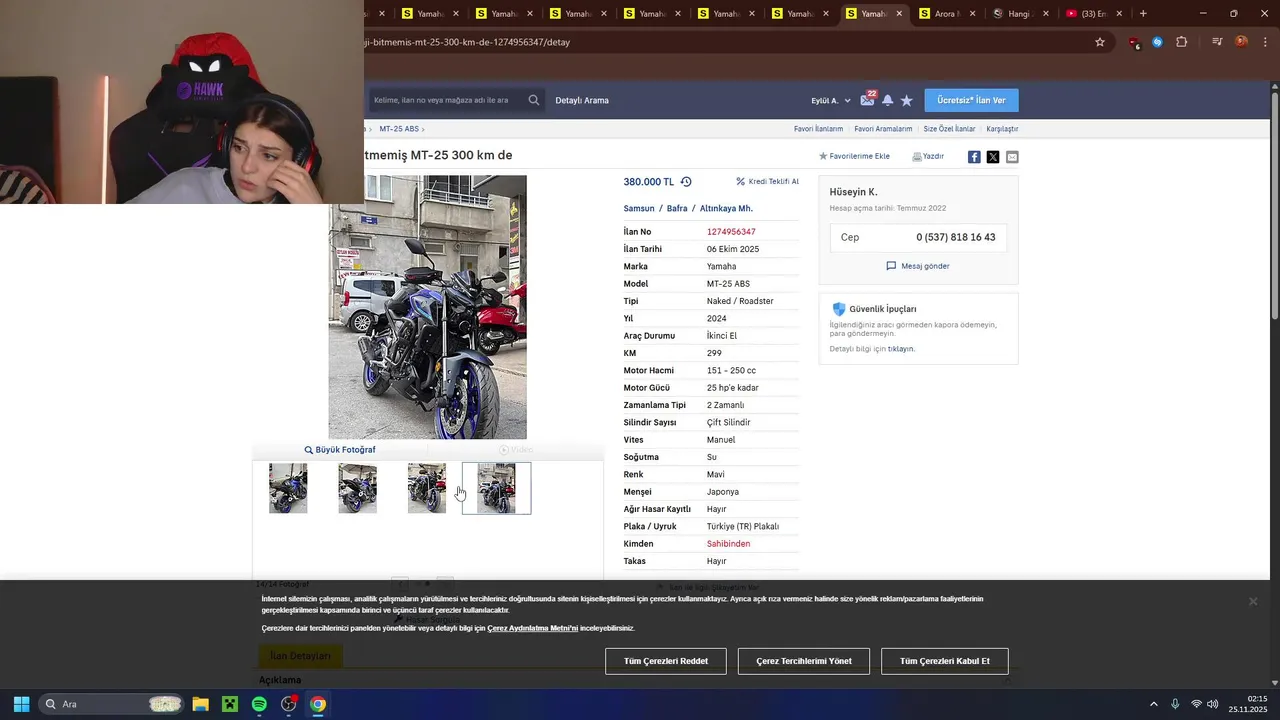The image size is (1280, 720).
Task: Open Minecraft from the taskbar
Action: point(230,704)
